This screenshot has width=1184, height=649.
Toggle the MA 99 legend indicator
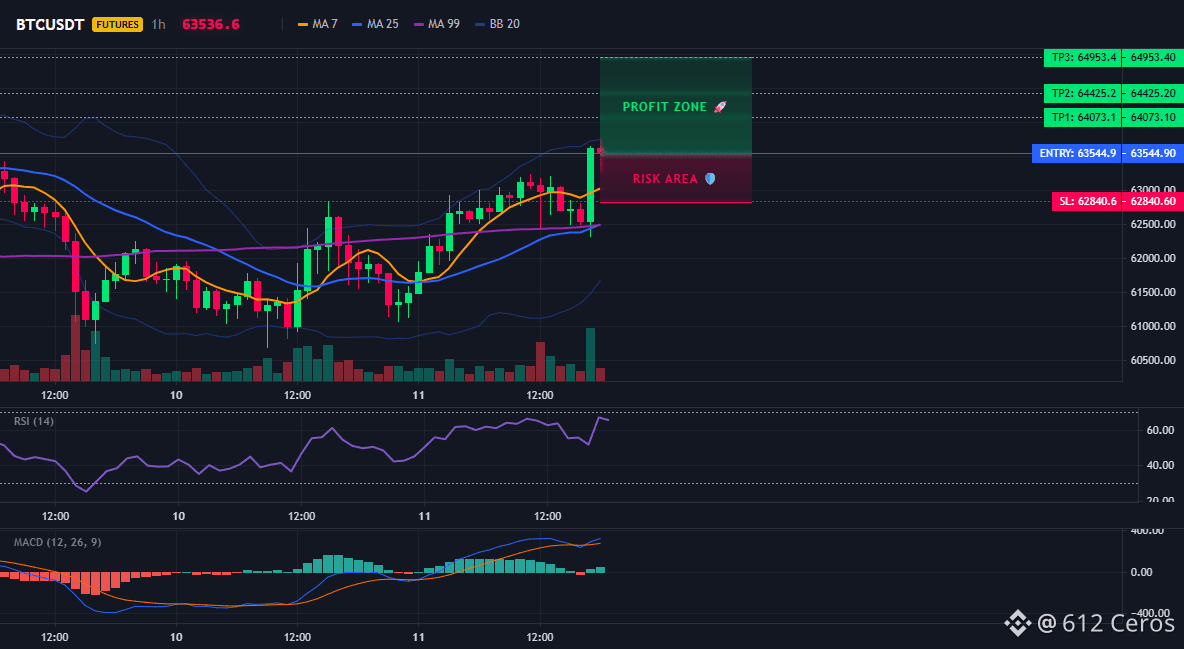click(436, 24)
